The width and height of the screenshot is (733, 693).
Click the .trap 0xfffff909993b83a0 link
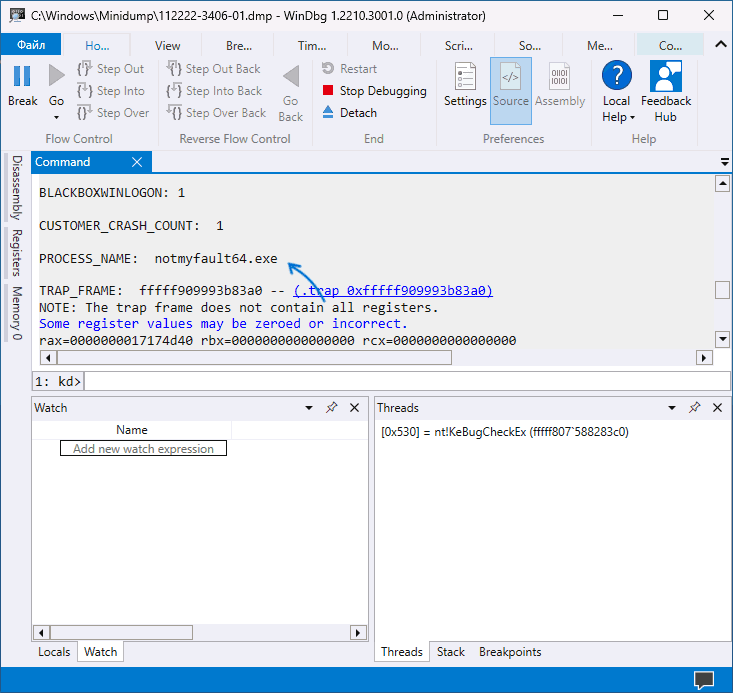tap(393, 291)
